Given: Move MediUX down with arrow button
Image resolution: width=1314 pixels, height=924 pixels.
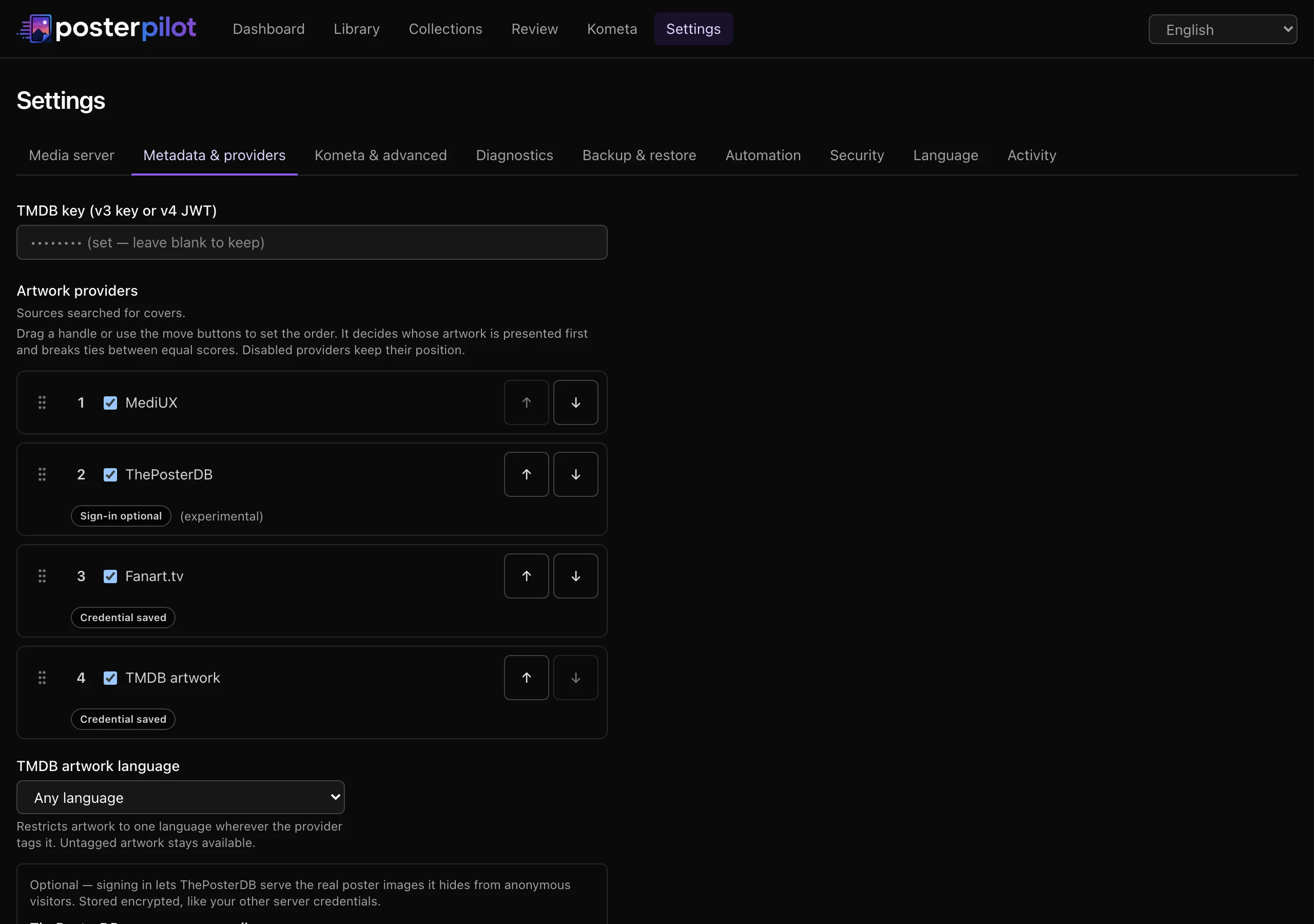Looking at the screenshot, I should pos(576,402).
